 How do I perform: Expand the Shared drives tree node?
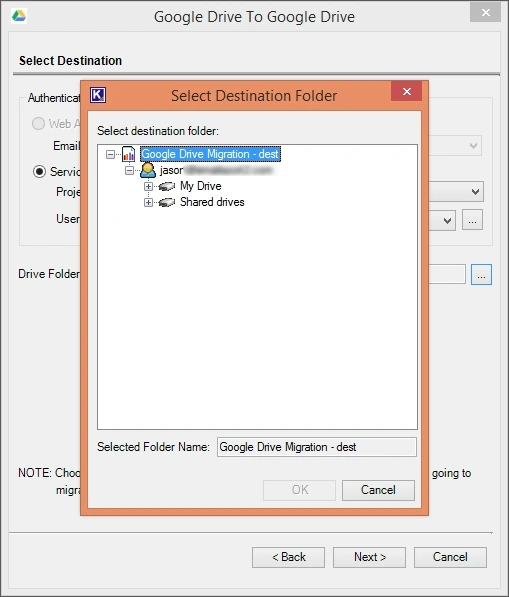tap(148, 202)
